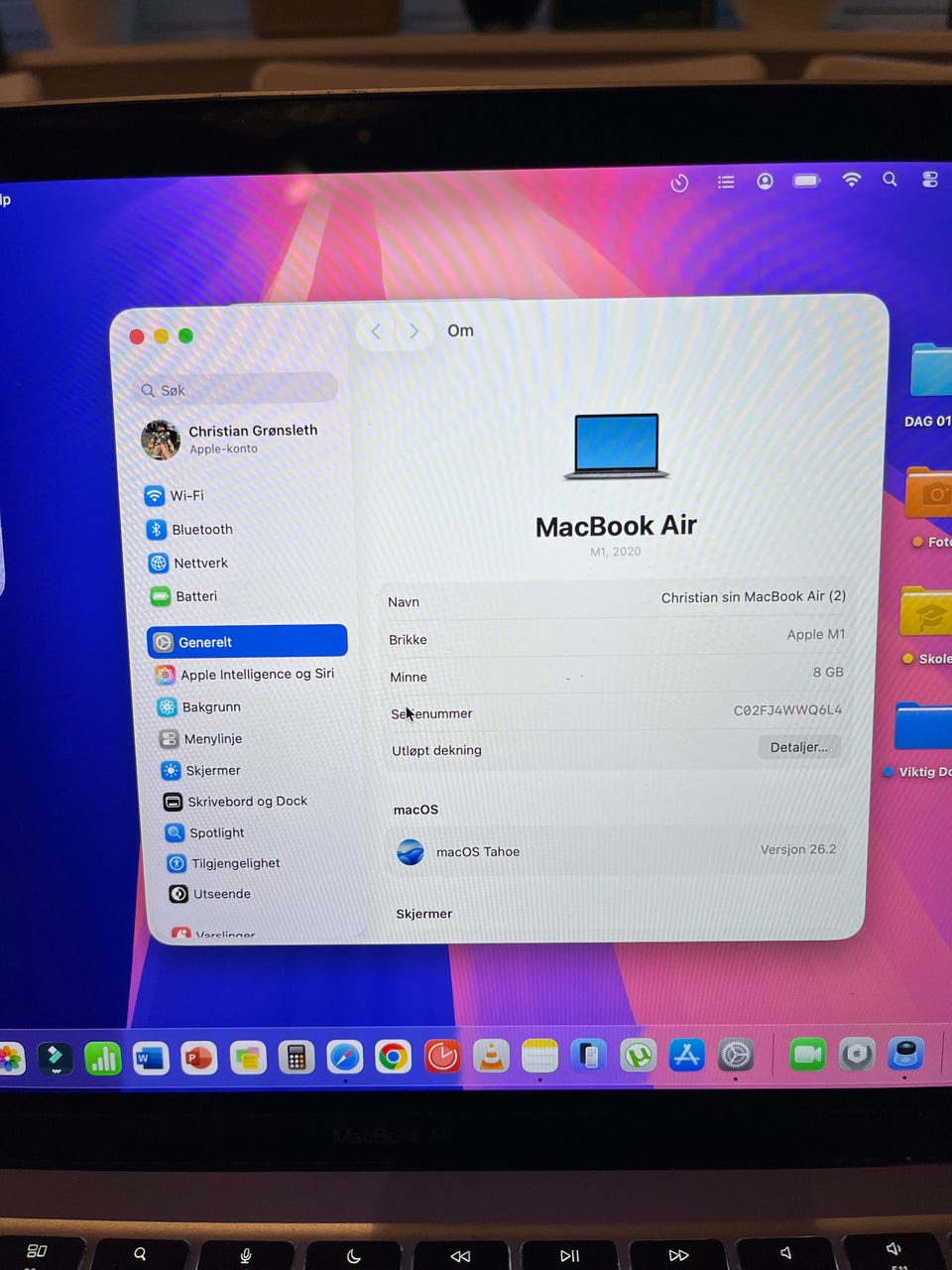Open Microsoft Word from the Dock
The image size is (952, 1270).
click(x=150, y=1058)
